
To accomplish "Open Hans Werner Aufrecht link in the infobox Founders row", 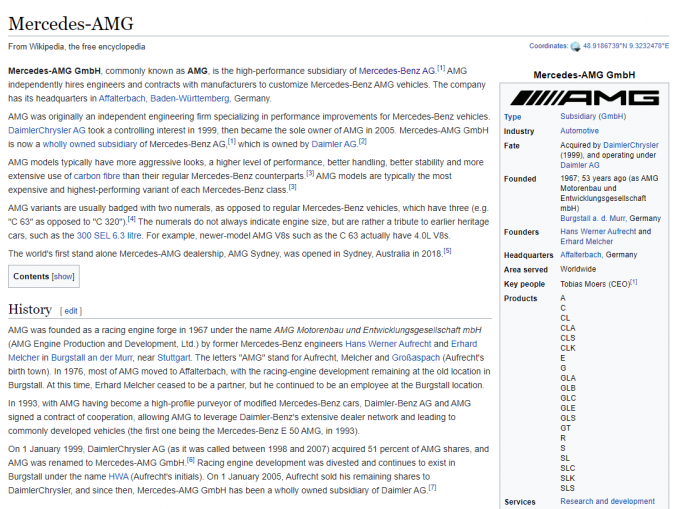I will point(598,232).
